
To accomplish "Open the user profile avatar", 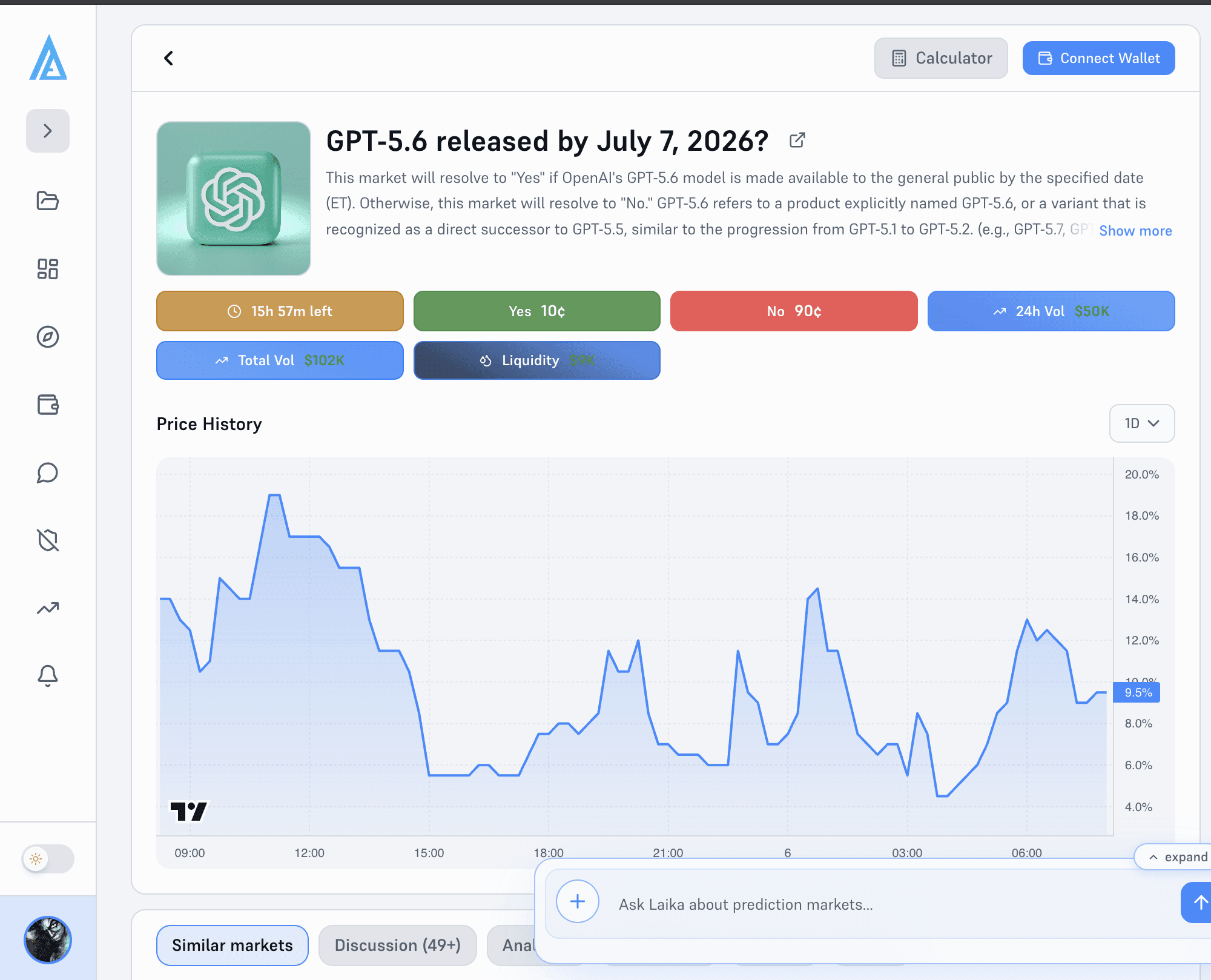I will point(48,940).
